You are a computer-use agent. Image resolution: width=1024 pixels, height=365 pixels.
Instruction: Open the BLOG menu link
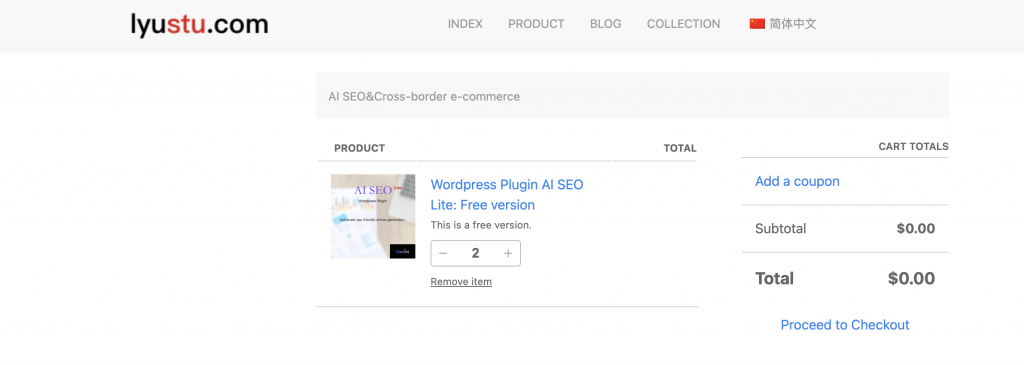coord(605,24)
